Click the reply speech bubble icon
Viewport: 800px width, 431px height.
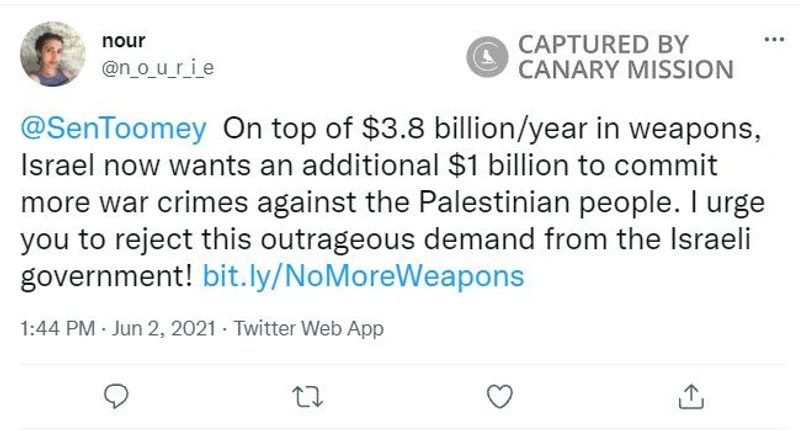coord(118,396)
